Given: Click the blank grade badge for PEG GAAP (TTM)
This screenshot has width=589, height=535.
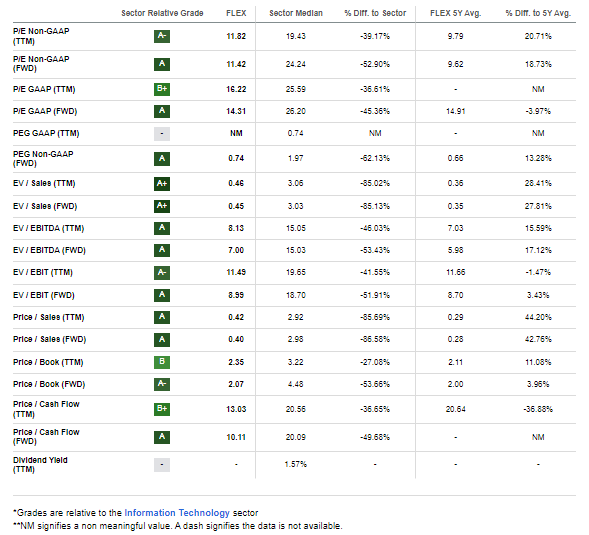Looking at the screenshot, I should pos(162,133).
